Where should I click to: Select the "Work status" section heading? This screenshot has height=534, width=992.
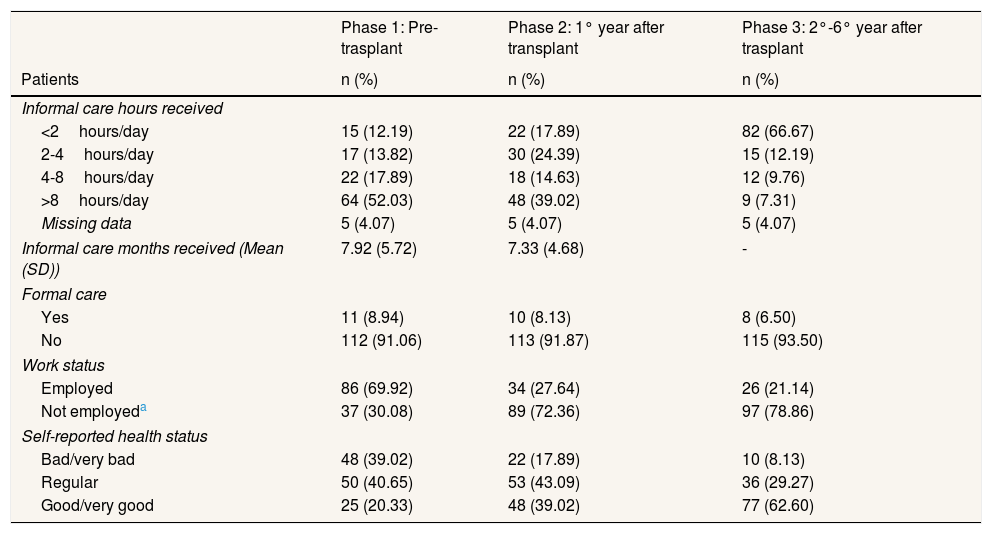click(64, 366)
